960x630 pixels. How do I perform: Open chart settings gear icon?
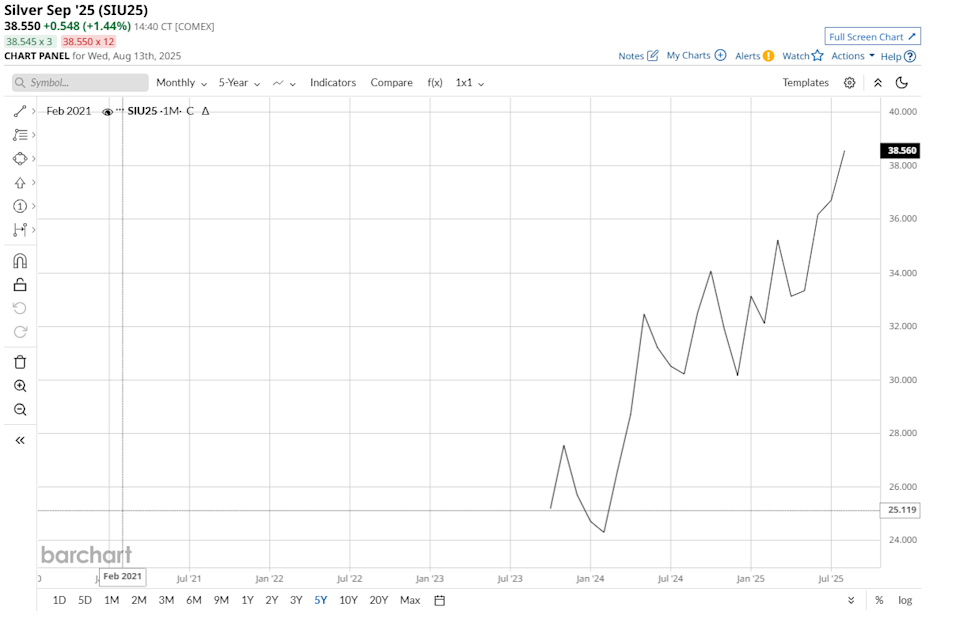tap(849, 83)
